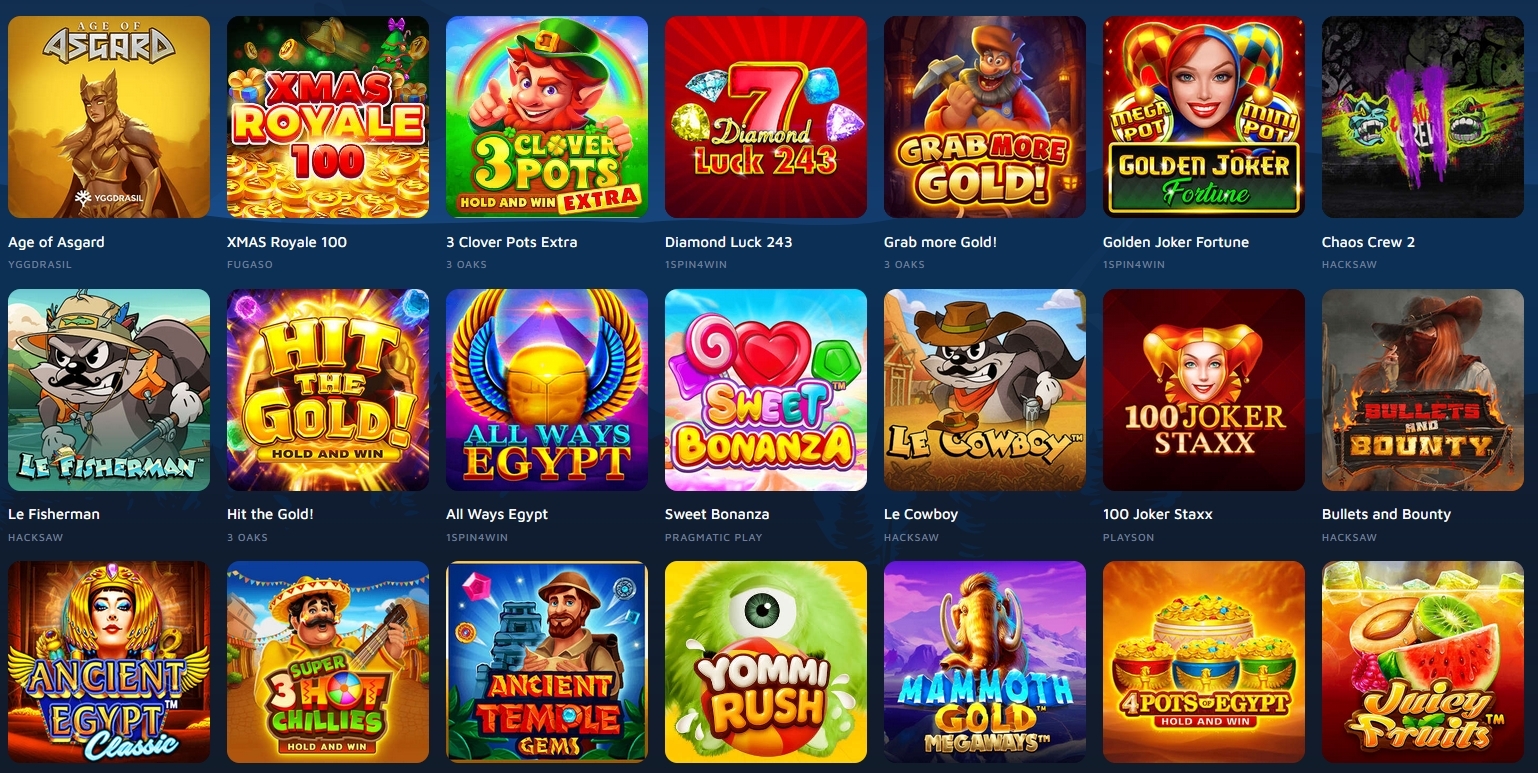Launch the Super 3 Hot Chillies tile
This screenshot has height=773, width=1538.
(328, 662)
